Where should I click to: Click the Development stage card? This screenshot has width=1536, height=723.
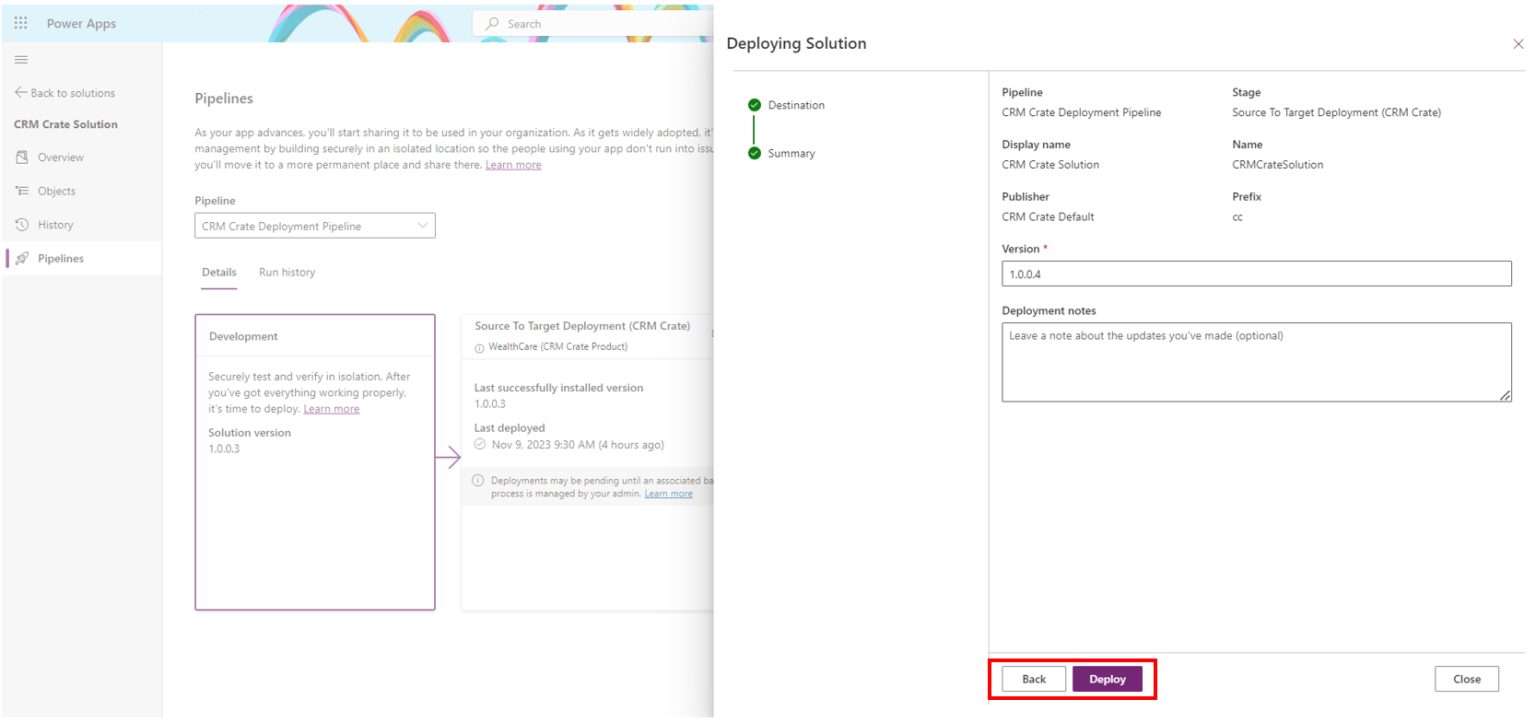point(315,461)
